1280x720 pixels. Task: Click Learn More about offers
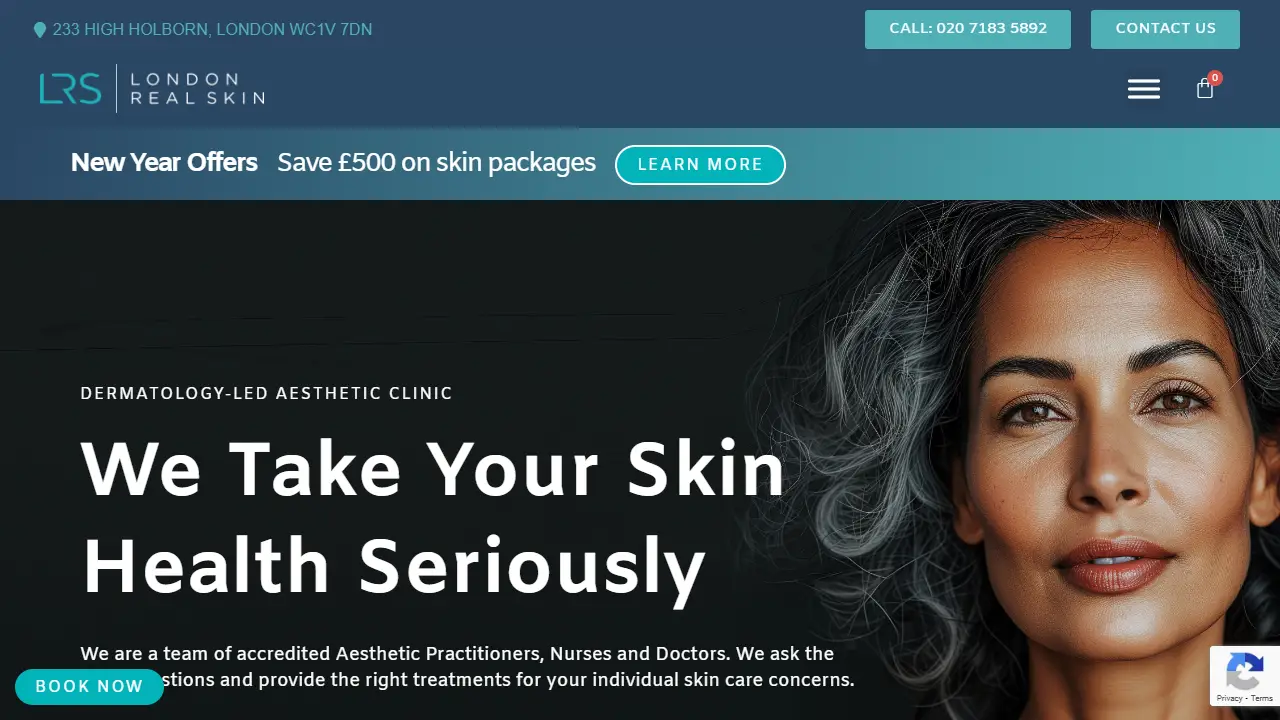tap(700, 165)
